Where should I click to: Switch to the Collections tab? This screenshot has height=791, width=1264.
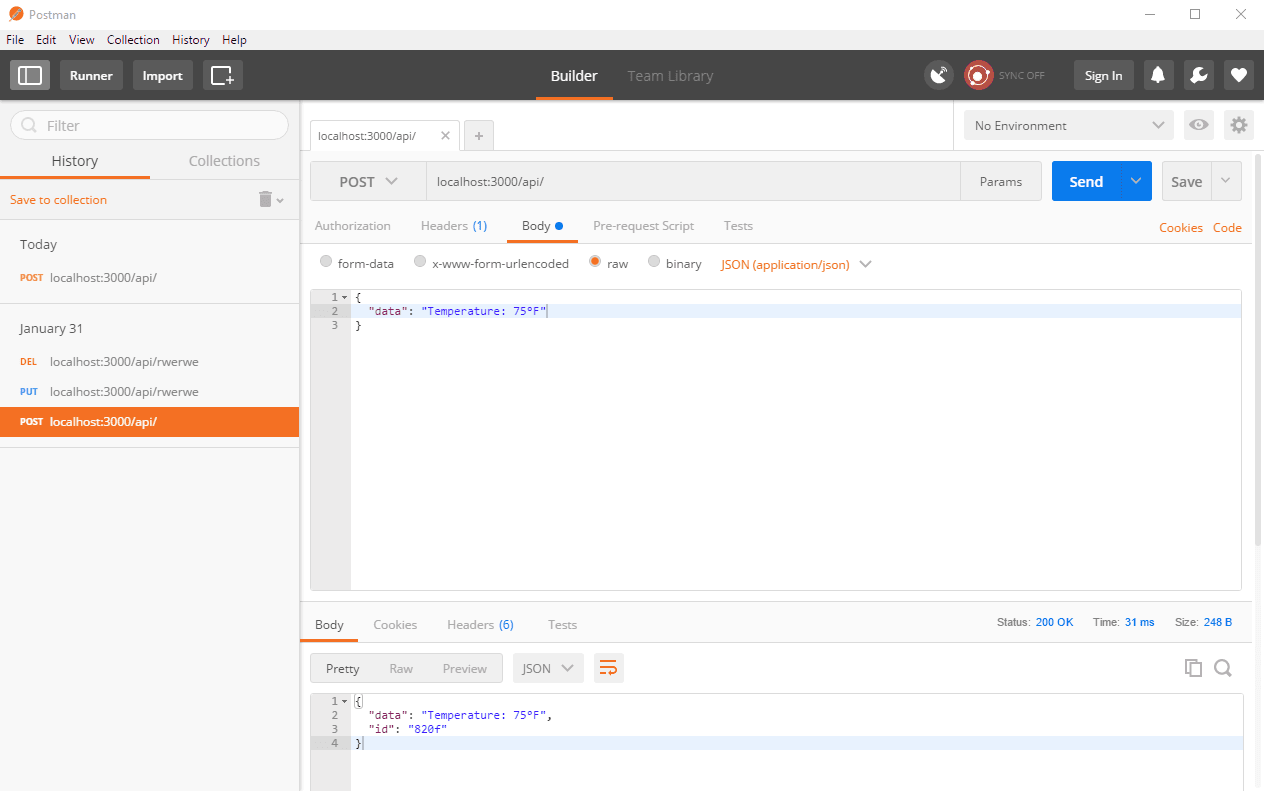point(224,161)
